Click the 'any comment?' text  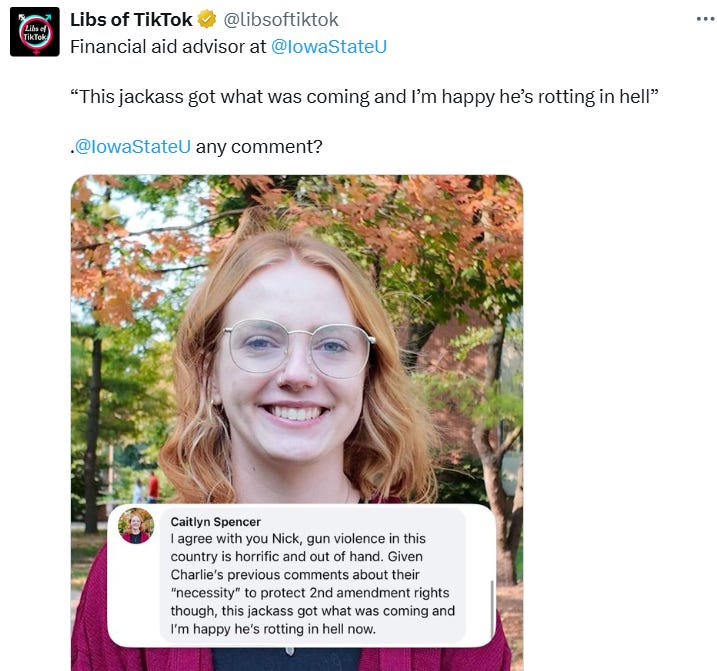pyautogui.click(x=259, y=147)
